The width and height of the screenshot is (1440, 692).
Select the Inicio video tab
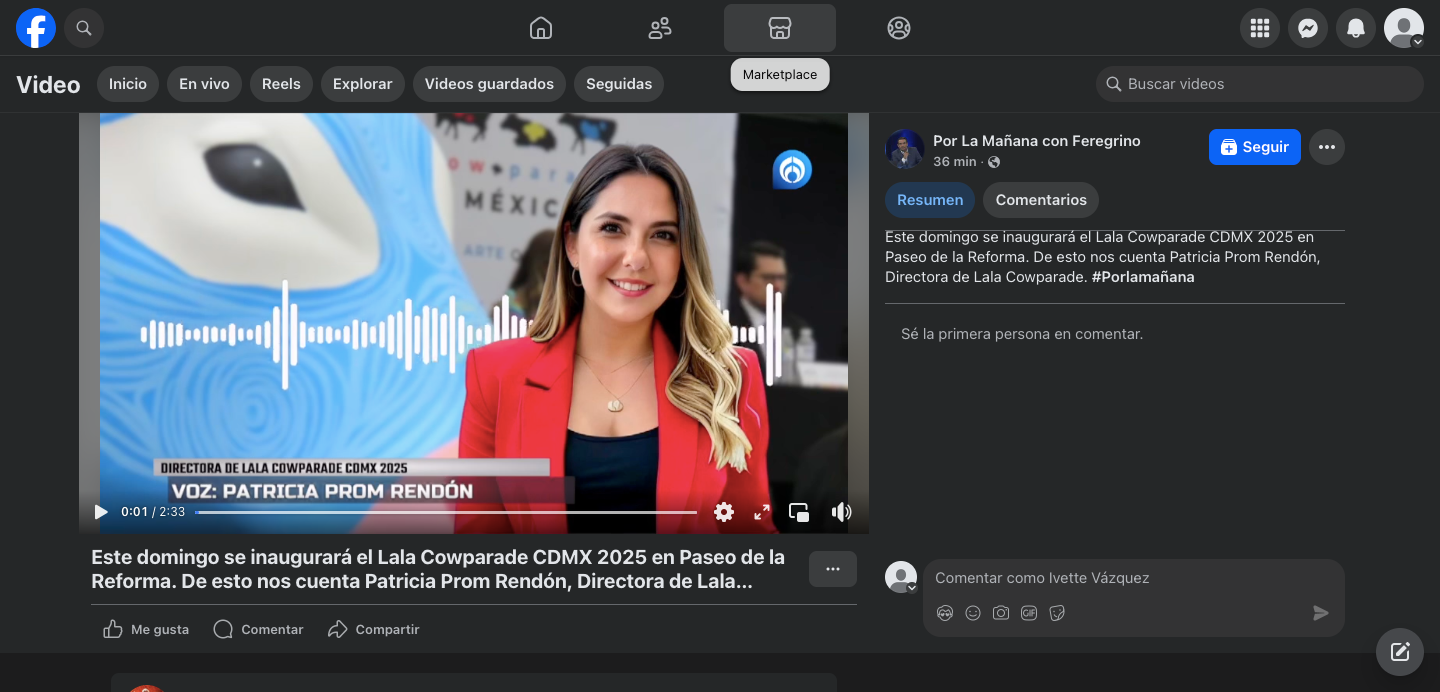(128, 84)
